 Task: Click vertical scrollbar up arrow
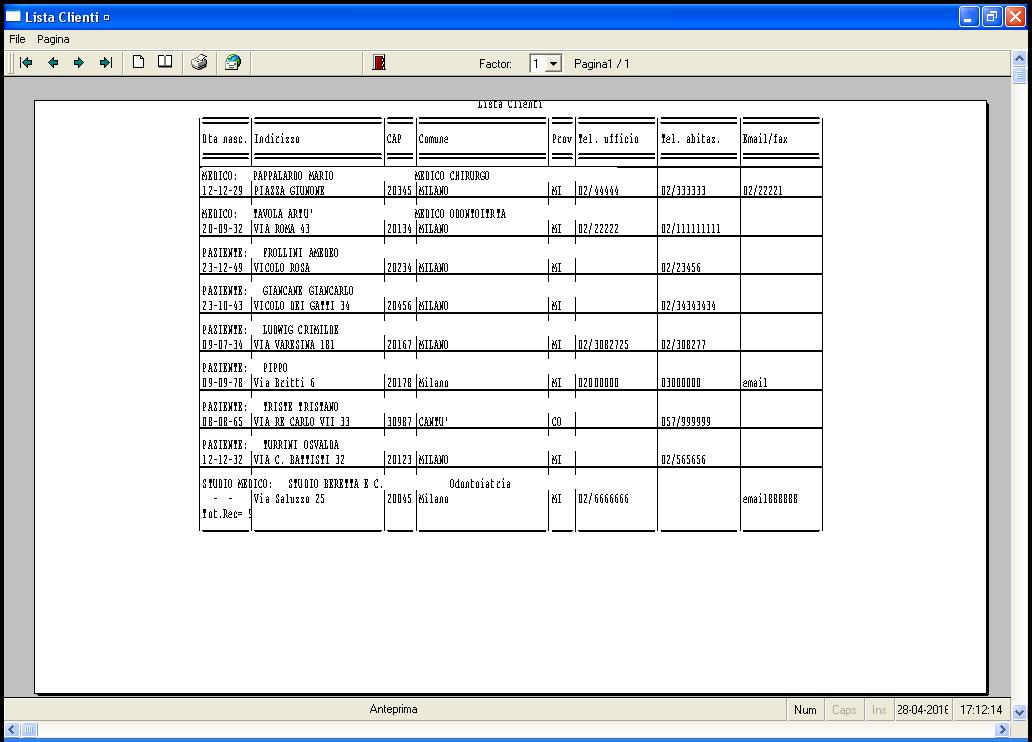pos(1019,58)
